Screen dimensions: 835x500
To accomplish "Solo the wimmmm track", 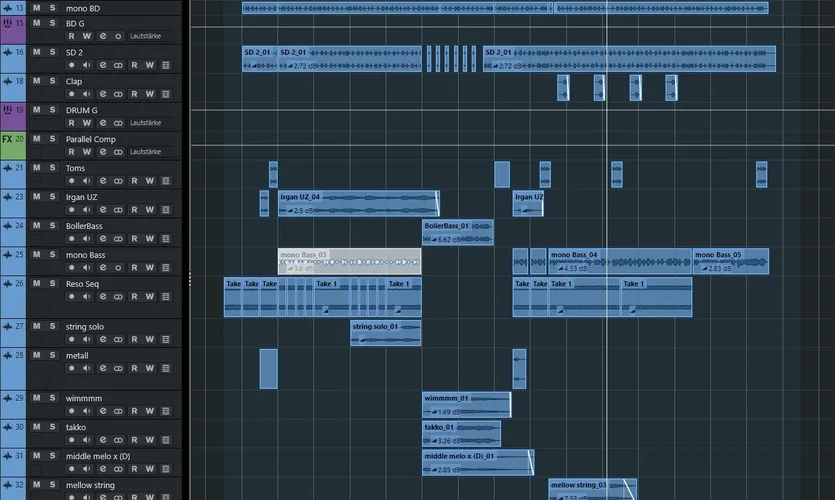I will coord(52,398).
